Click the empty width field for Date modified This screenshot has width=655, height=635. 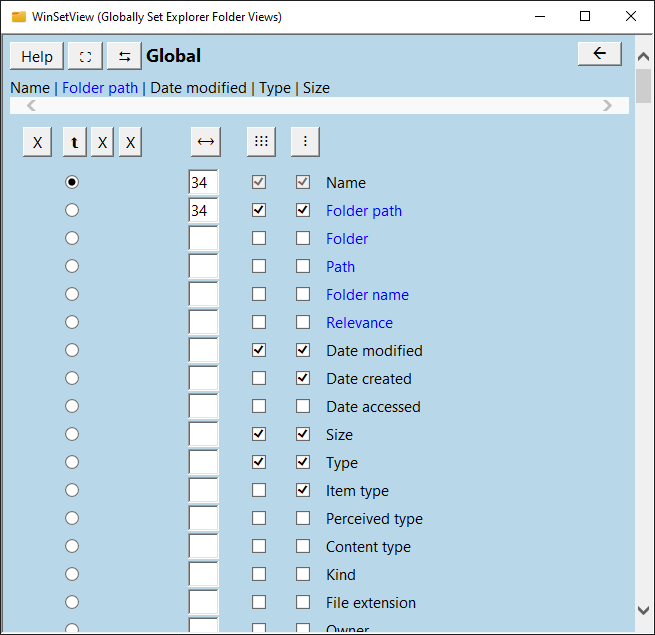tap(203, 350)
